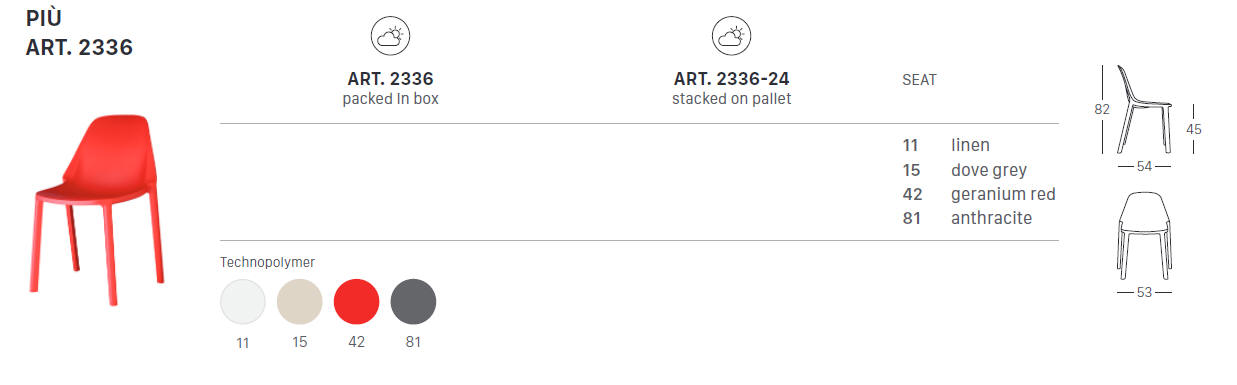Image resolution: width=1237 pixels, height=385 pixels.
Task: Pick the geranium red color swatch
Action: 356,302
